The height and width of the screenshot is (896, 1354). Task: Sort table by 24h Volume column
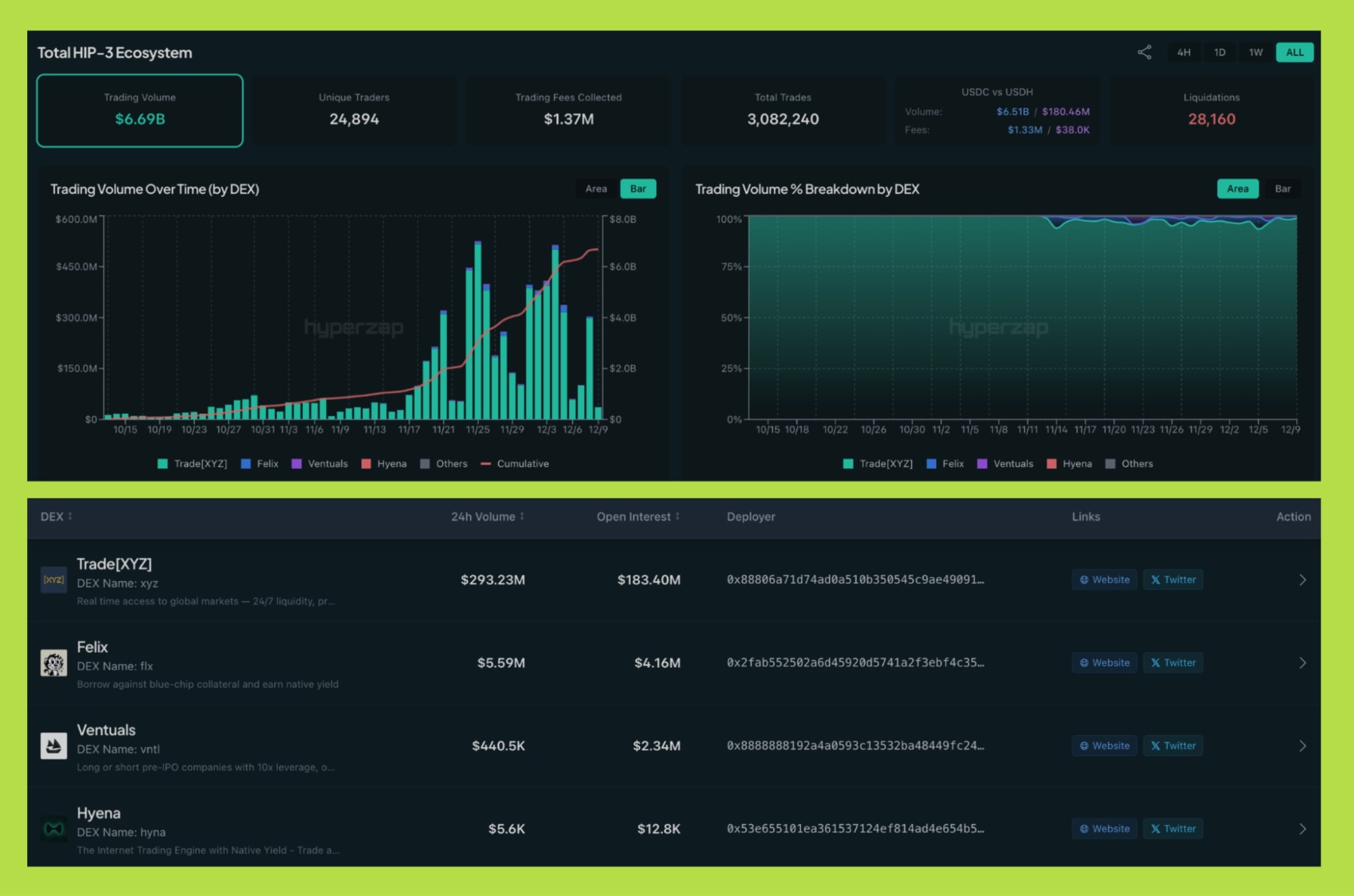[x=486, y=516]
